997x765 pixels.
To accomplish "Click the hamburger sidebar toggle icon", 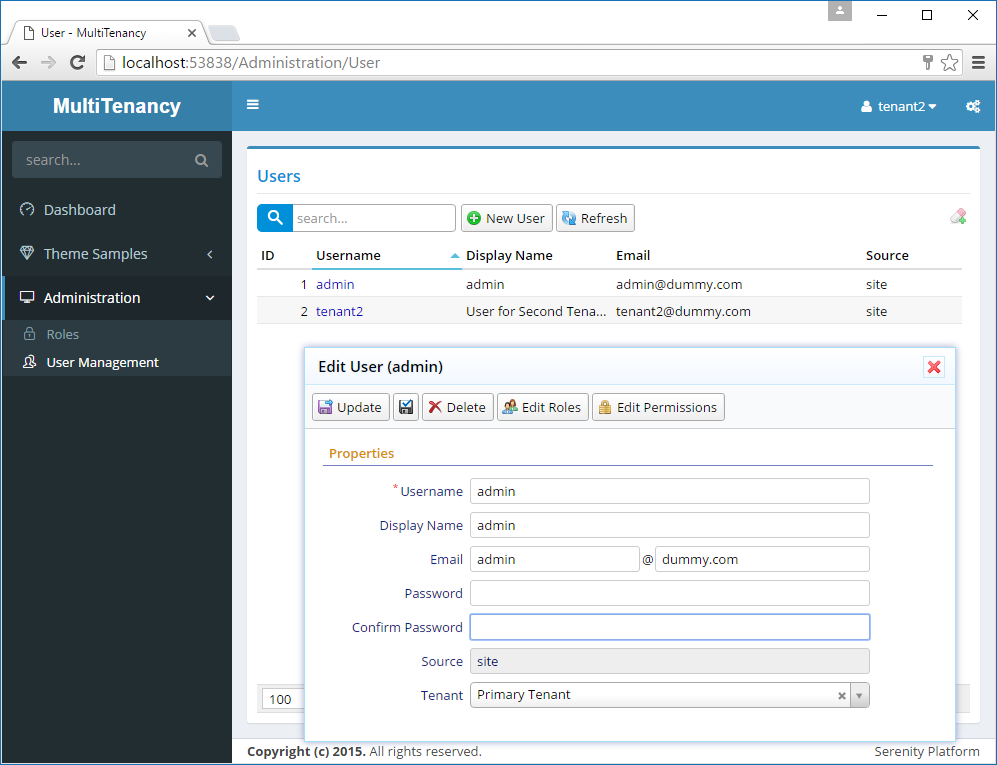I will pyautogui.click(x=253, y=105).
